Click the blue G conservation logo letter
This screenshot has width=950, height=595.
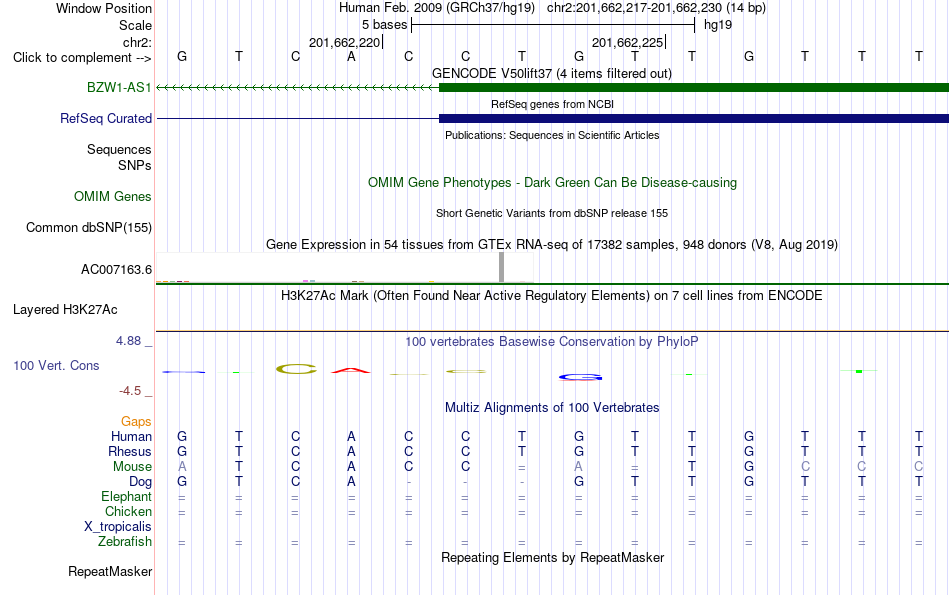point(580,377)
